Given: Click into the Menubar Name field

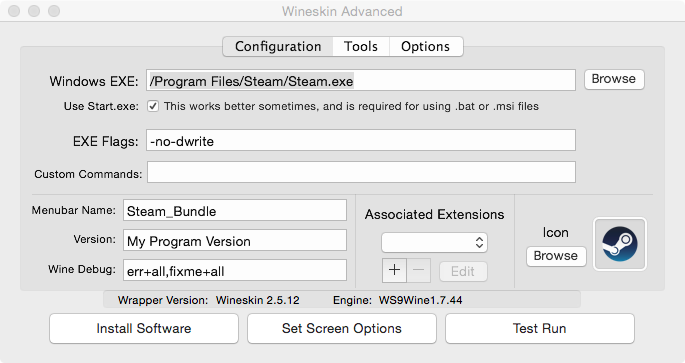Looking at the screenshot, I should pos(235,211).
